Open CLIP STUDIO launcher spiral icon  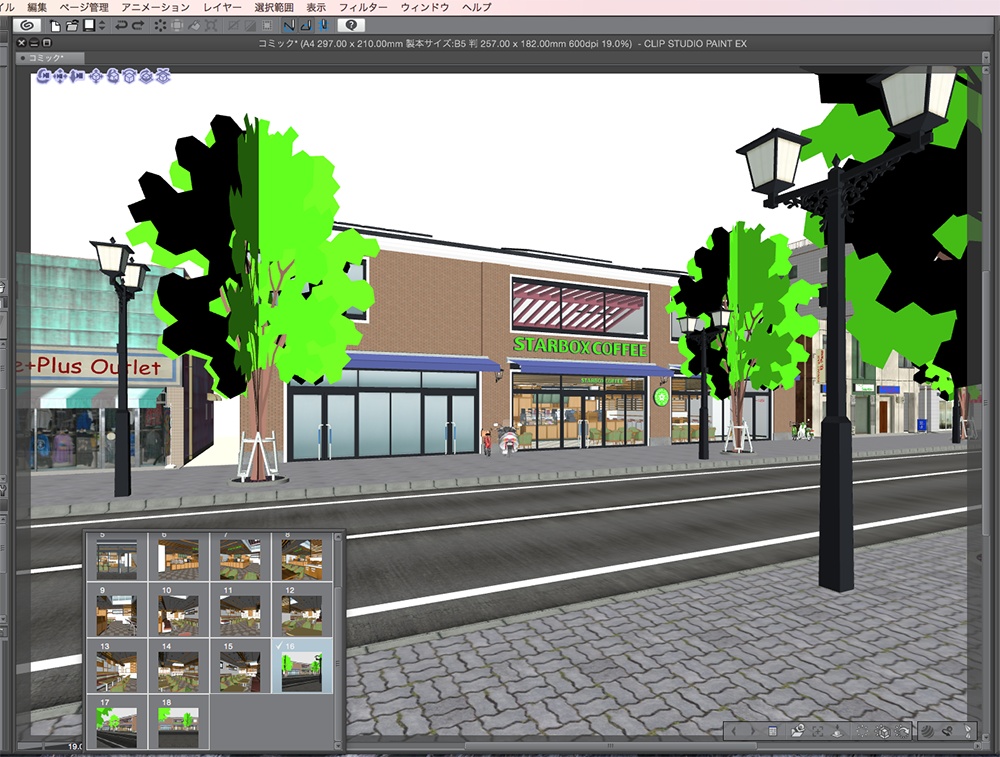tap(27, 26)
